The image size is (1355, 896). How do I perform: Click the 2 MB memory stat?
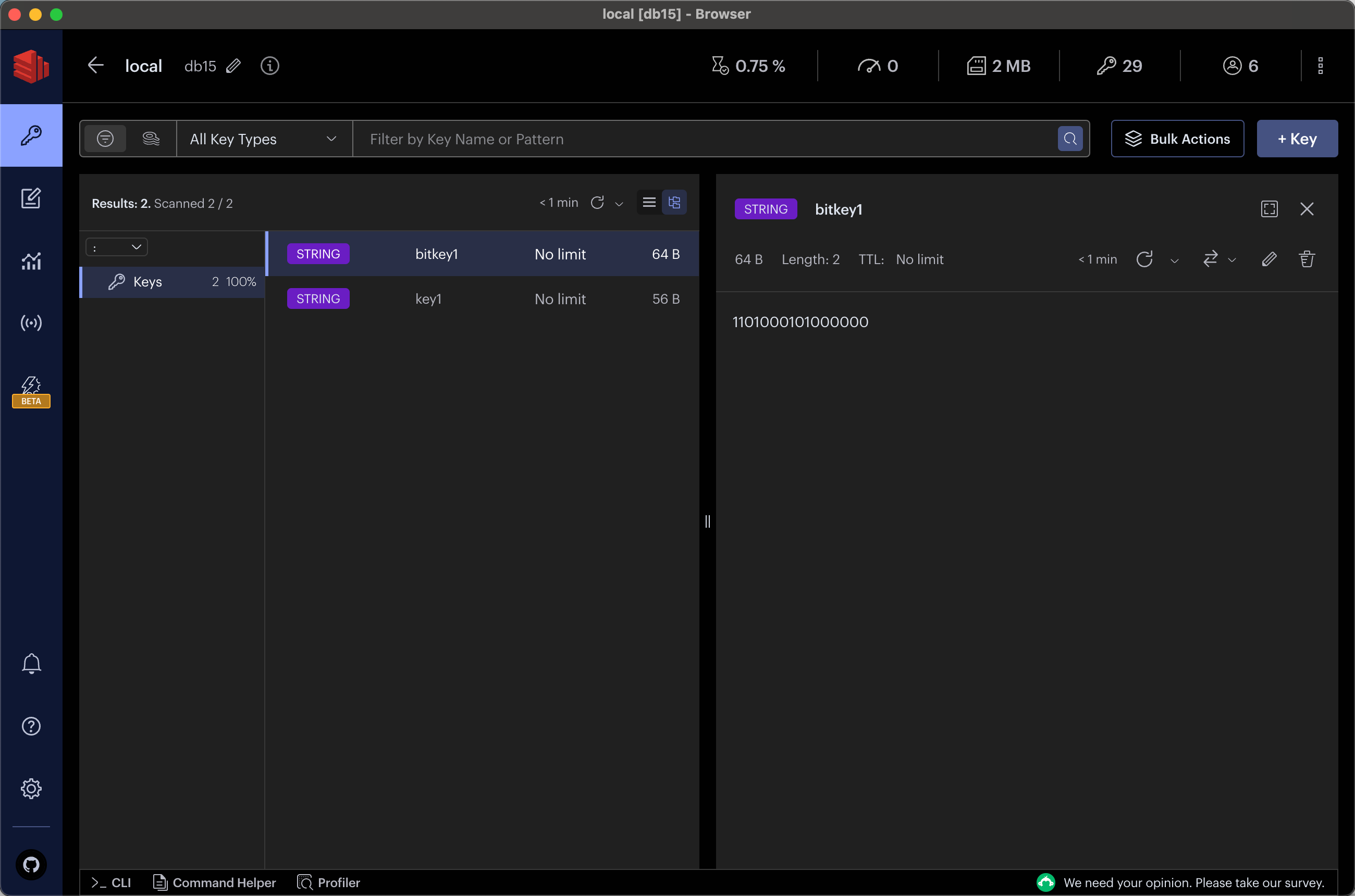pyautogui.click(x=998, y=66)
